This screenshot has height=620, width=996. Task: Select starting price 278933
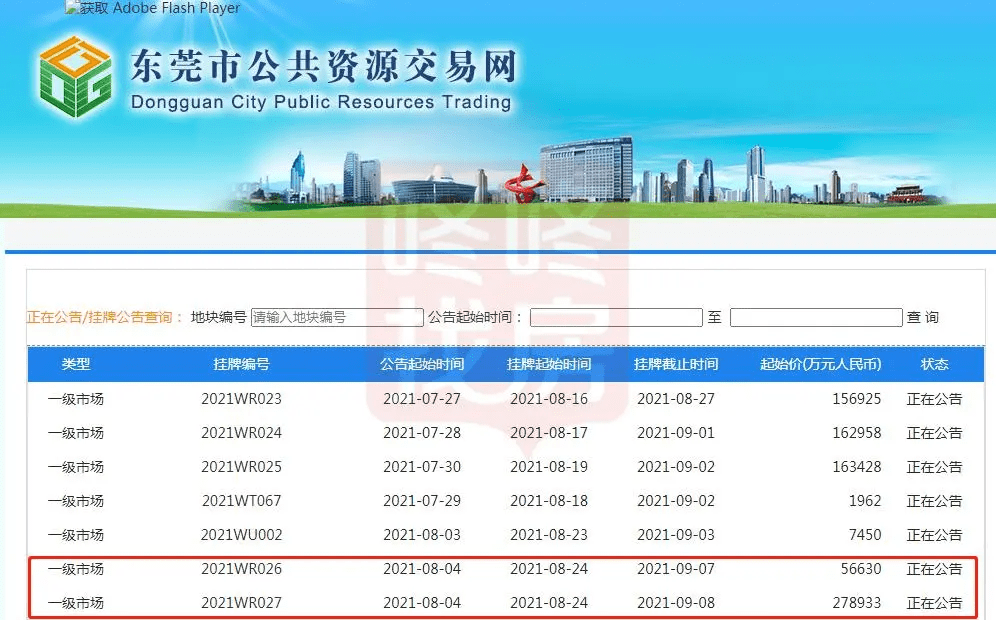(x=857, y=603)
